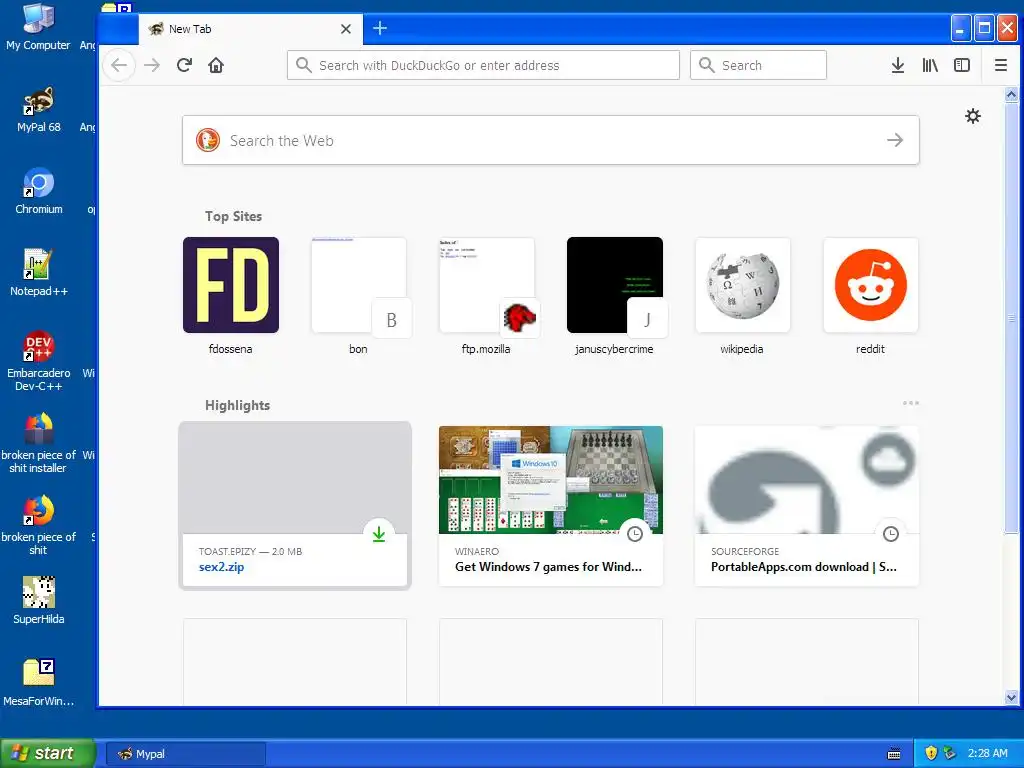Click history clock icon on SourceForge card
Image resolution: width=1024 pixels, height=768 pixels.
click(891, 534)
